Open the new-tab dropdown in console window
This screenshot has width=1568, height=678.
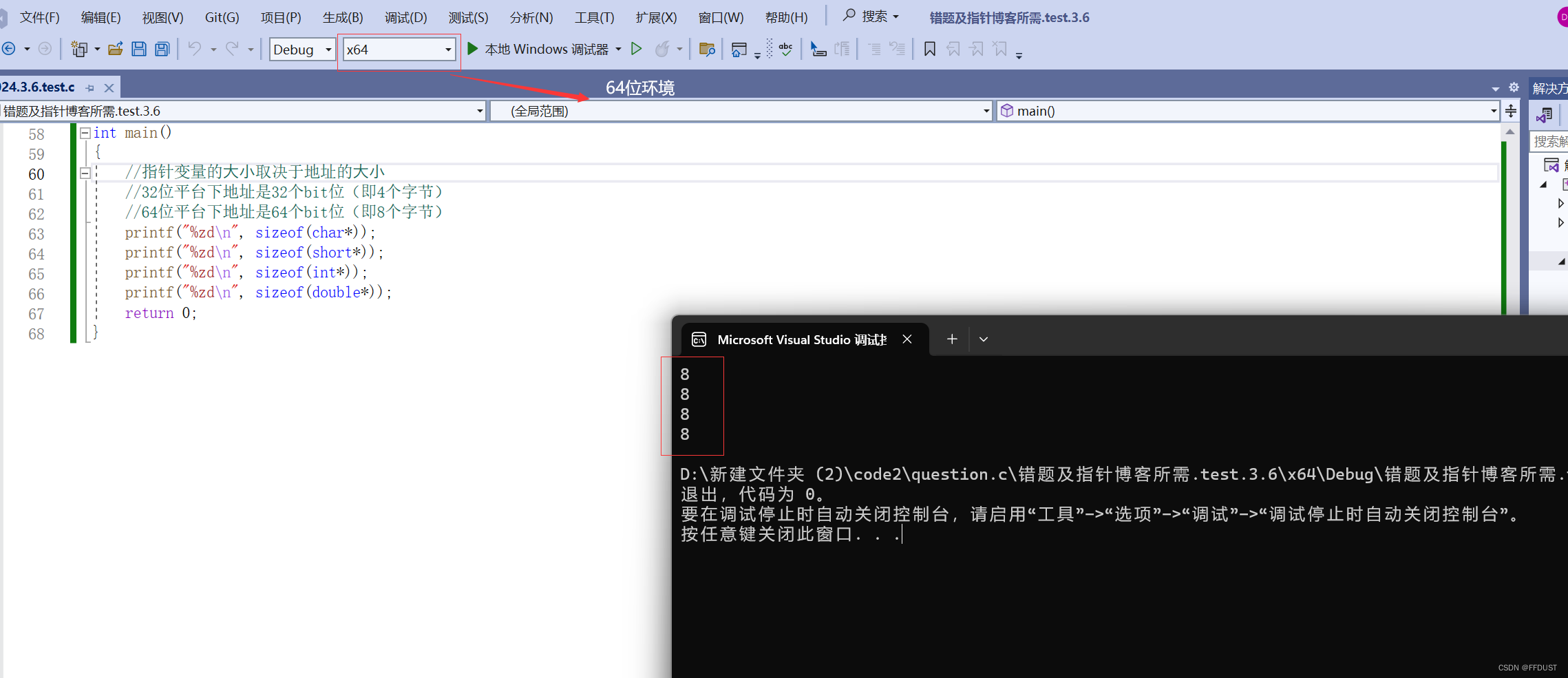pyautogui.click(x=984, y=339)
